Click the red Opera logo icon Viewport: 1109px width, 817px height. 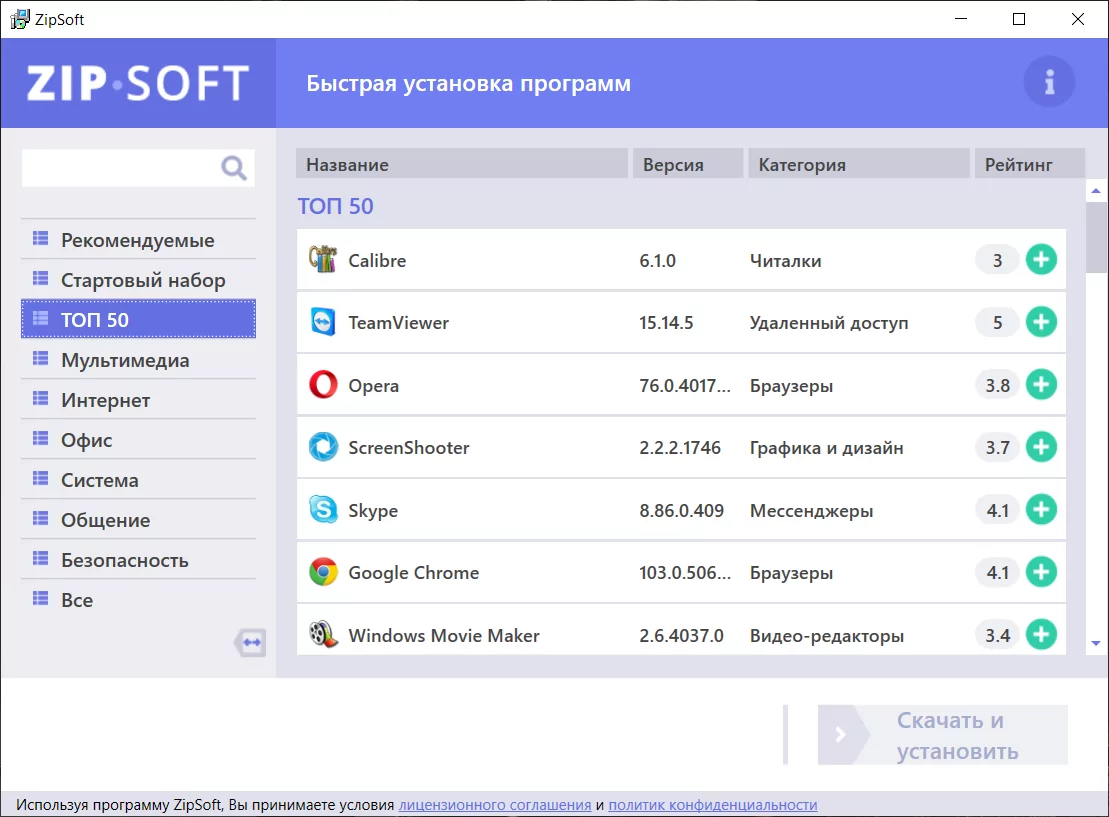click(x=323, y=385)
